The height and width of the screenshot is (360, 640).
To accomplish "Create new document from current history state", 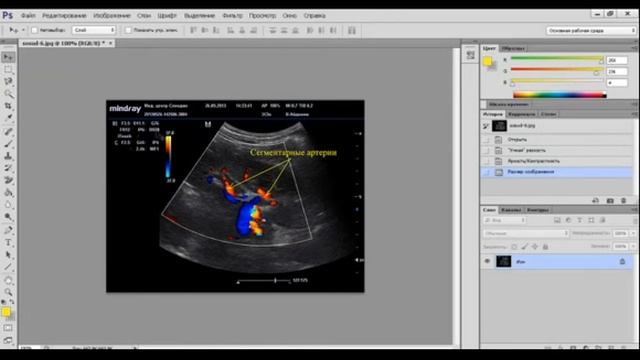I will (x=596, y=200).
